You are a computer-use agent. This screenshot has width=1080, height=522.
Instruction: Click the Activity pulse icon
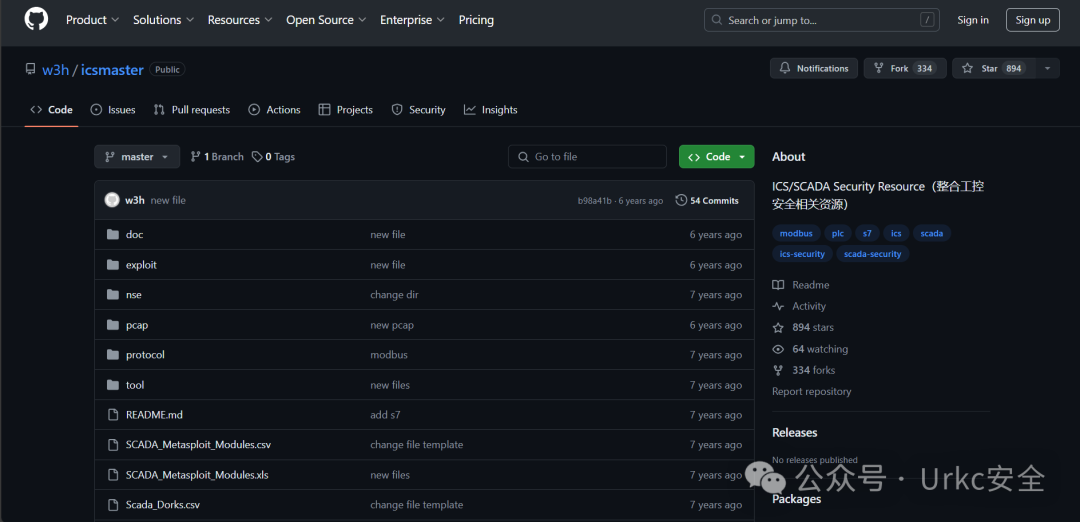778,306
